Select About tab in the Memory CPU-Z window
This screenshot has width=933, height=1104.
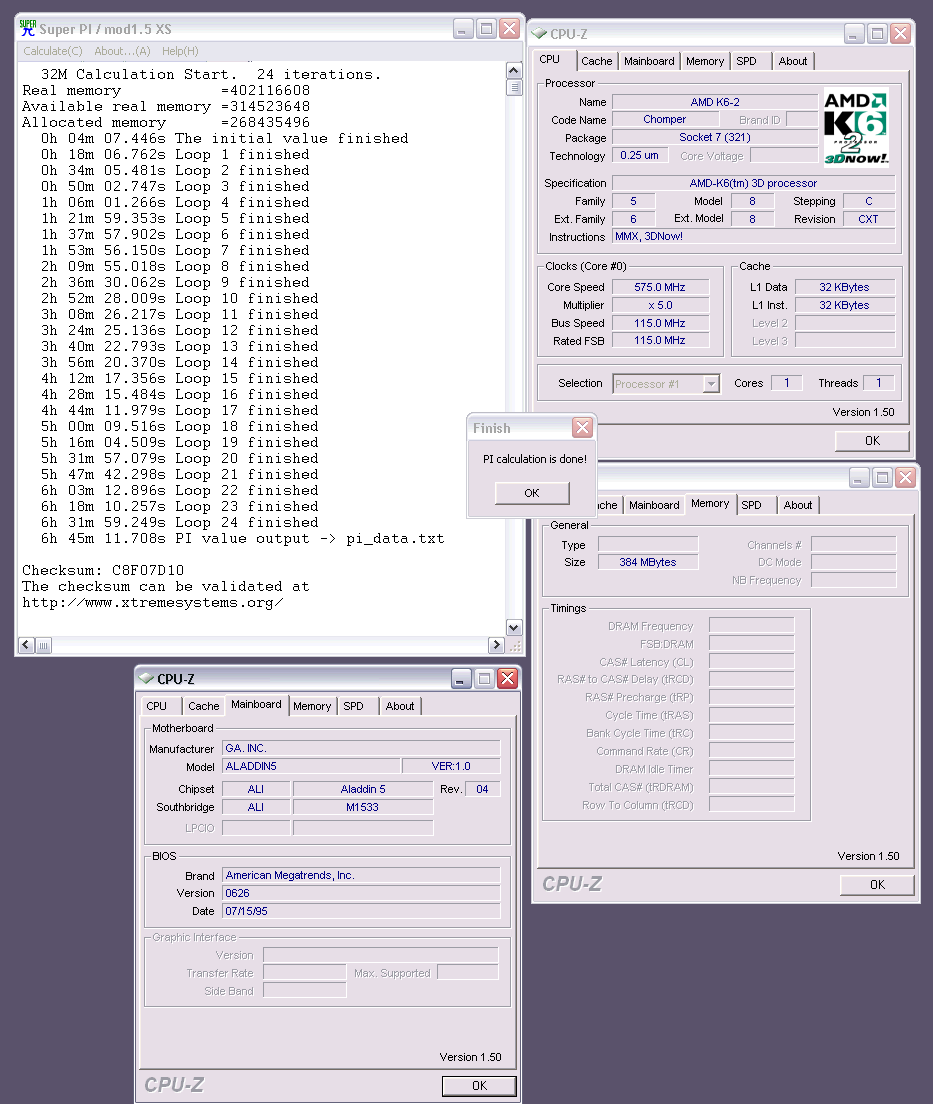pos(798,506)
